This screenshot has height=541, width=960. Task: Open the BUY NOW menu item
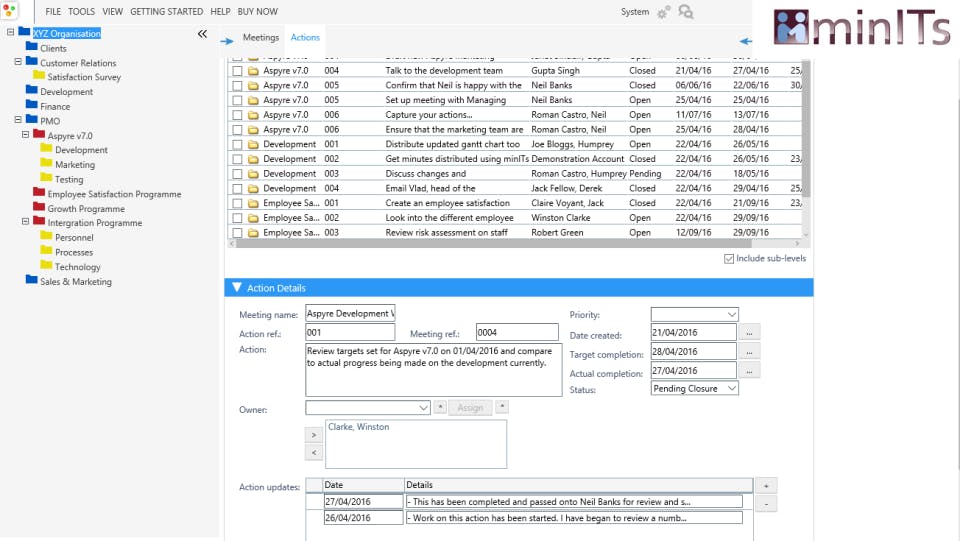258,12
